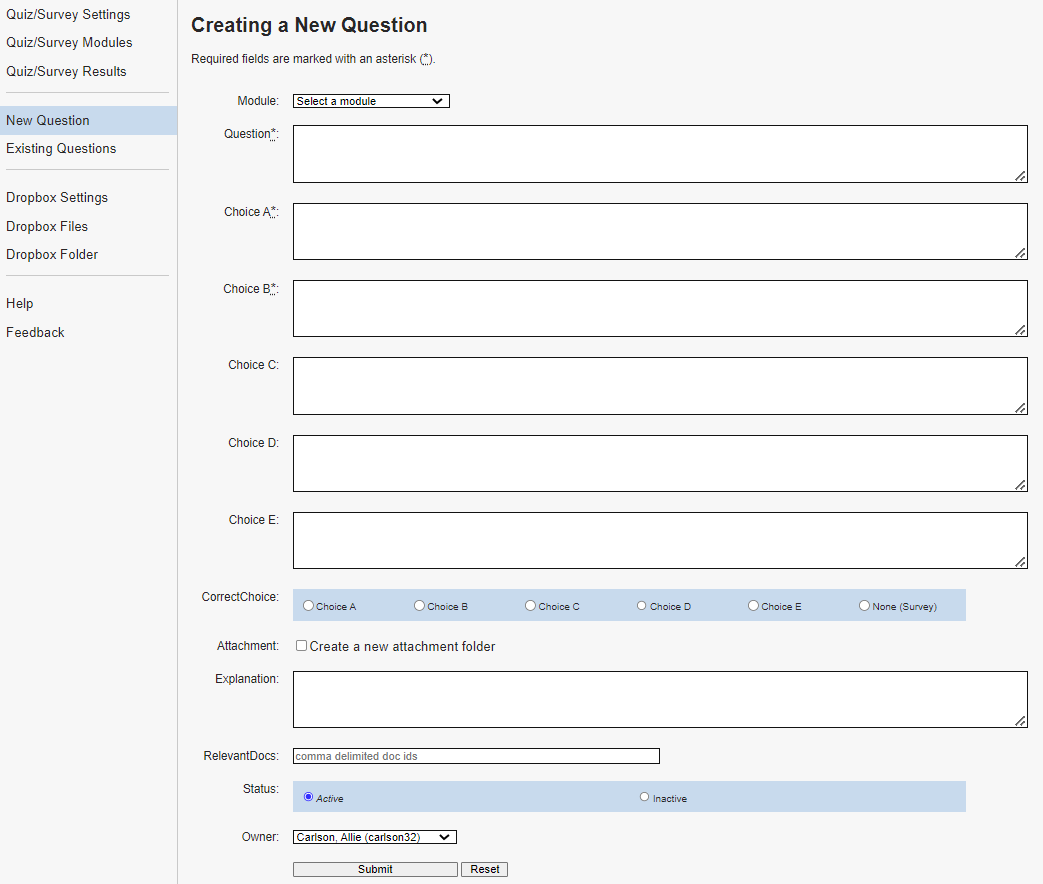This screenshot has width=1043, height=884.
Task: Click the Choice B box resize handle
Action: pyautogui.click(x=1020, y=330)
